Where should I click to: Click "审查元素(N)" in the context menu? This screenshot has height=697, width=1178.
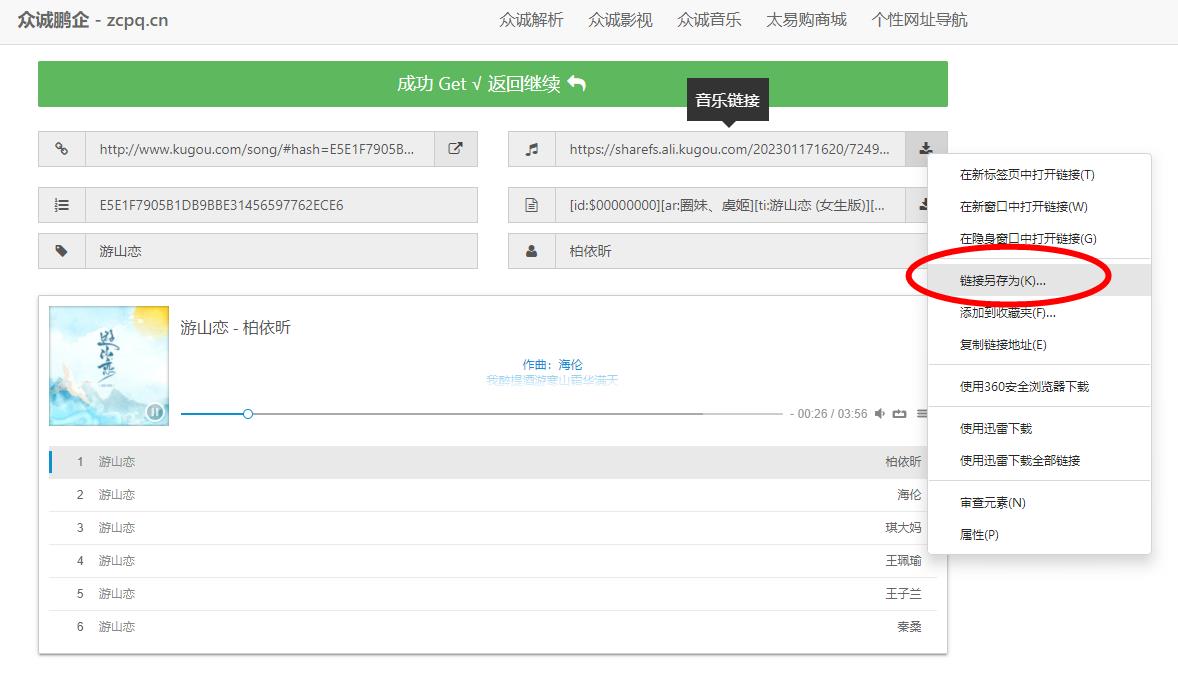(992, 503)
